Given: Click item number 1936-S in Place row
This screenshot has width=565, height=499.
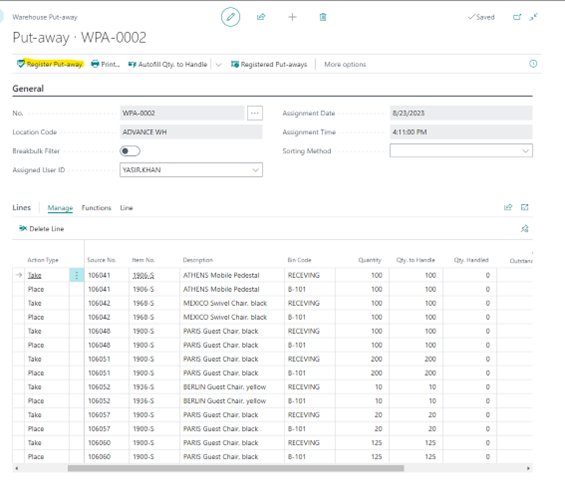Looking at the screenshot, I should [143, 401].
